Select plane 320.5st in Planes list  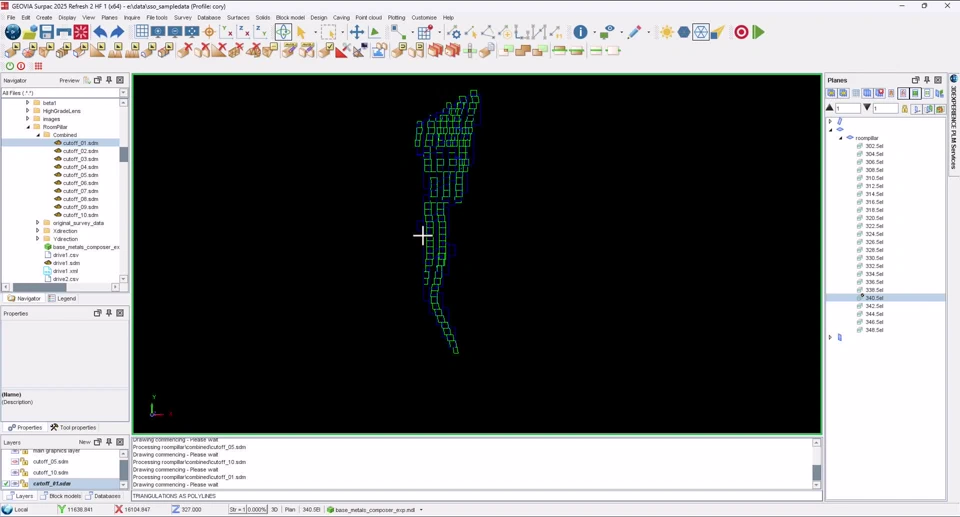[x=874, y=218]
